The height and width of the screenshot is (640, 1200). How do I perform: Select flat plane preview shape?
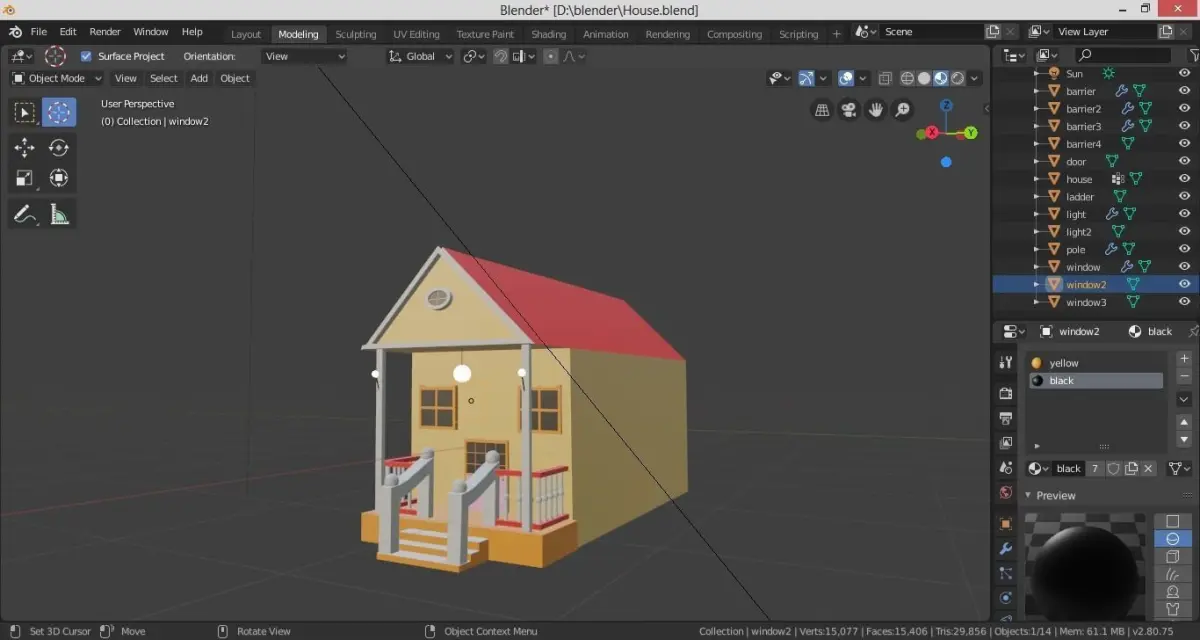pyautogui.click(x=1173, y=521)
